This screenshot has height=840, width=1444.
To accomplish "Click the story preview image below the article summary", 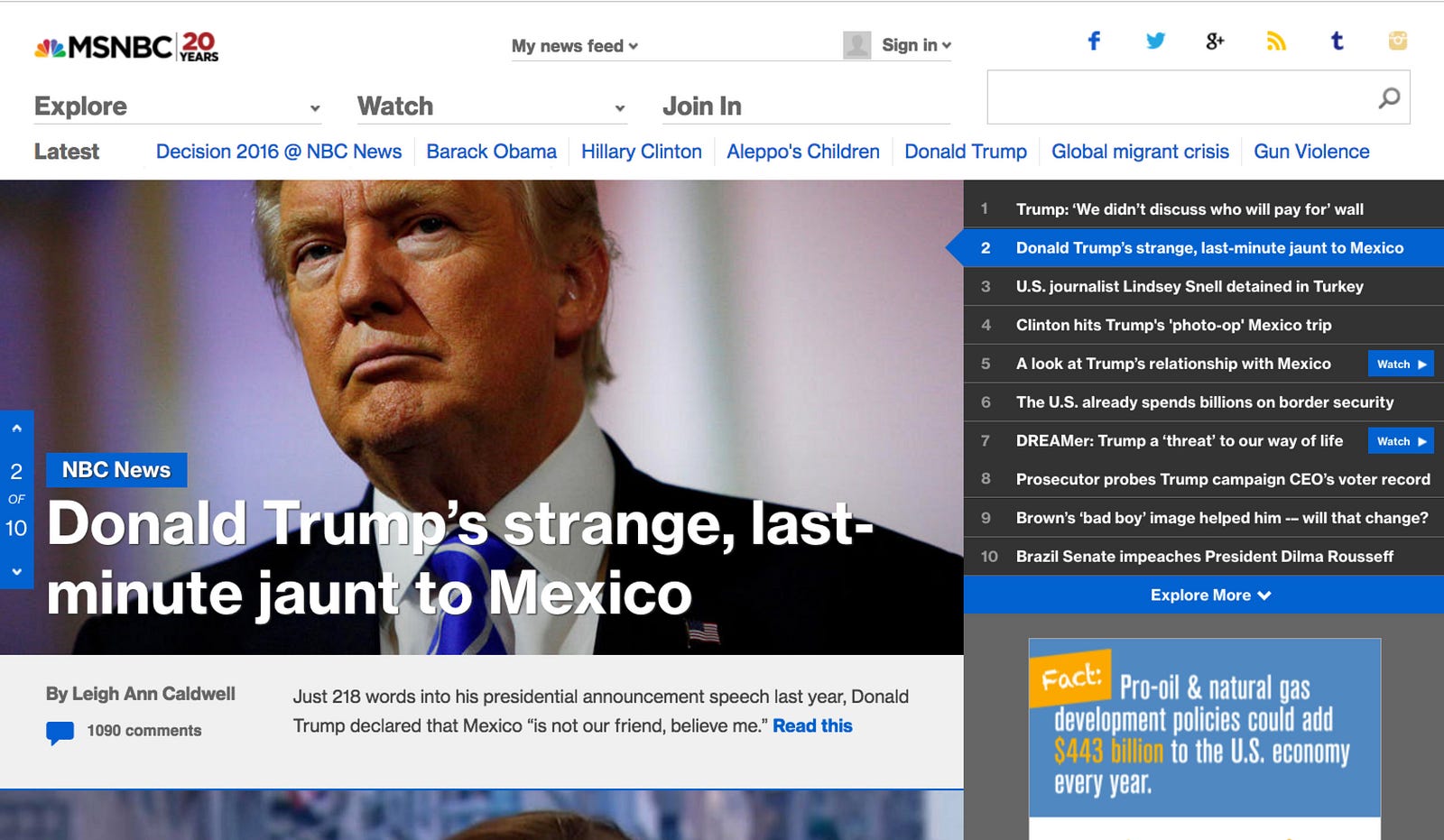I will click(x=482, y=816).
